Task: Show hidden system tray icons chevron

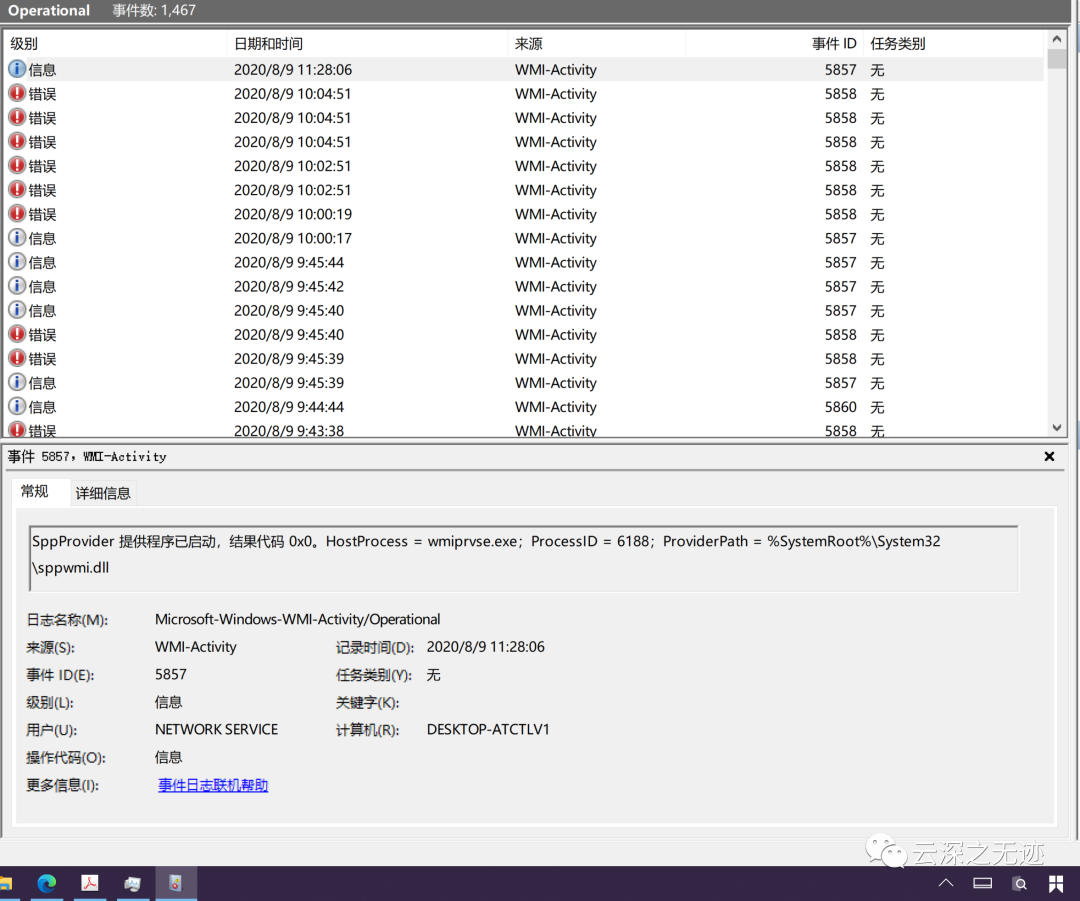Action: point(946,883)
